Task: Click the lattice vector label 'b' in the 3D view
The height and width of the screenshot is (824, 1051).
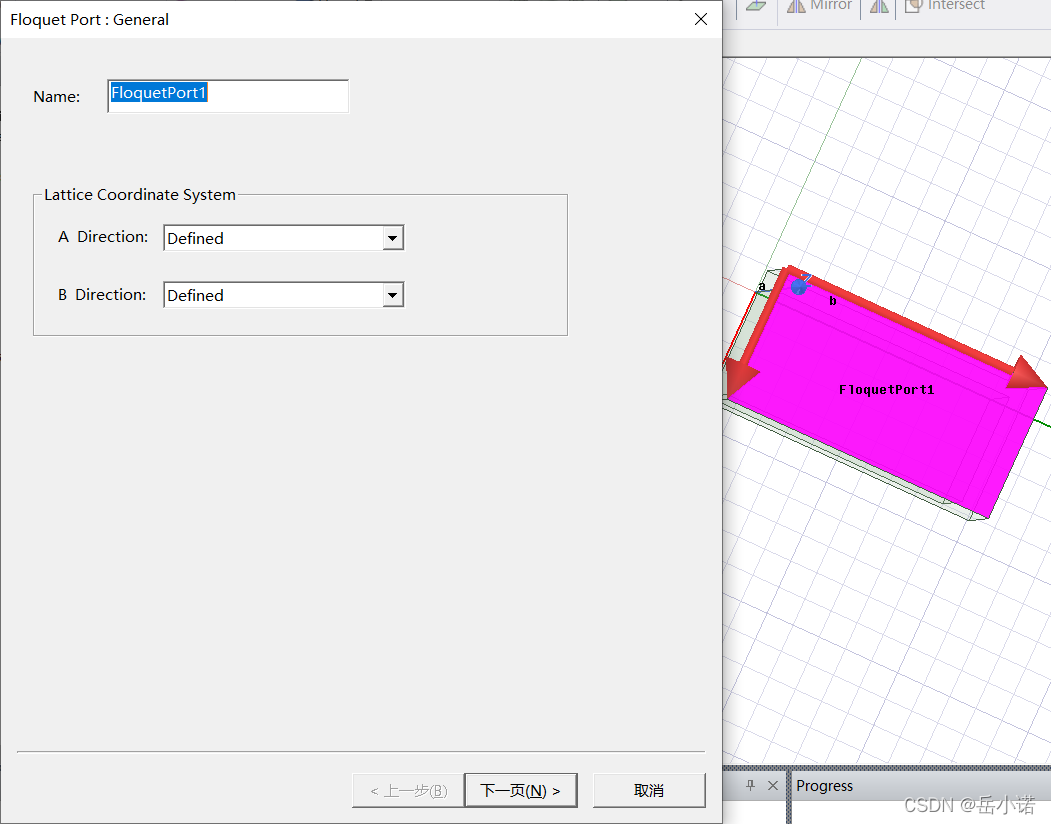Action: point(832,301)
